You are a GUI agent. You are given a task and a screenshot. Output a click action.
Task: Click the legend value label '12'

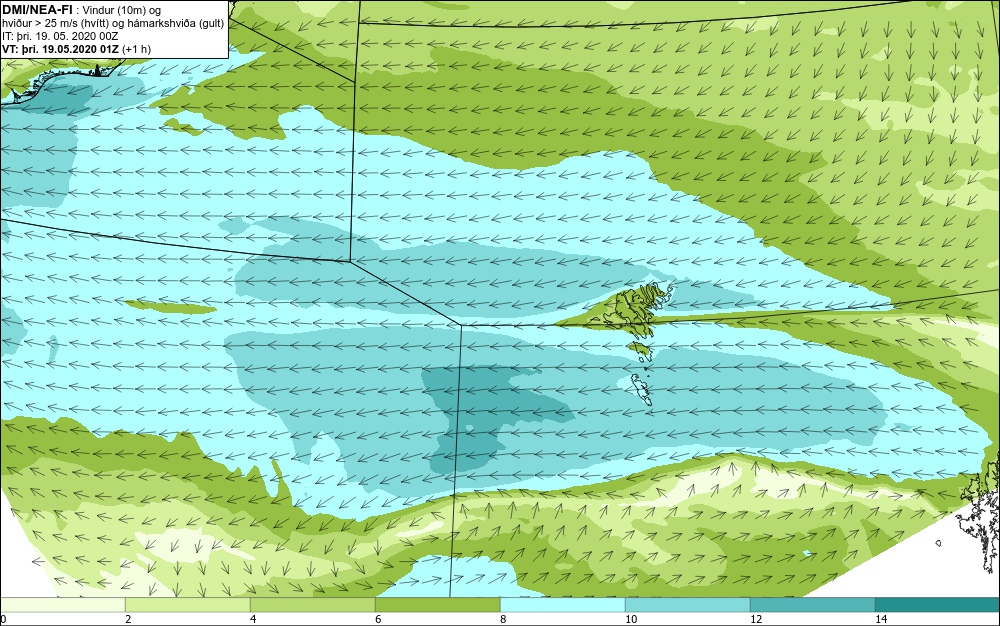pyautogui.click(x=756, y=619)
